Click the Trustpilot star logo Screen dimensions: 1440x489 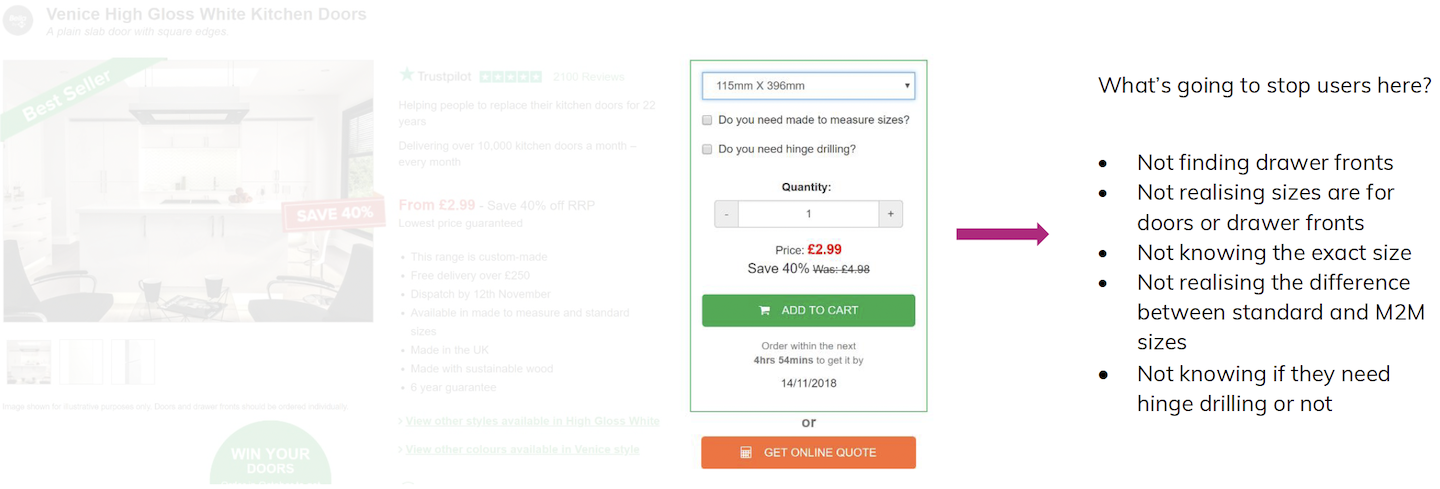[x=407, y=75]
